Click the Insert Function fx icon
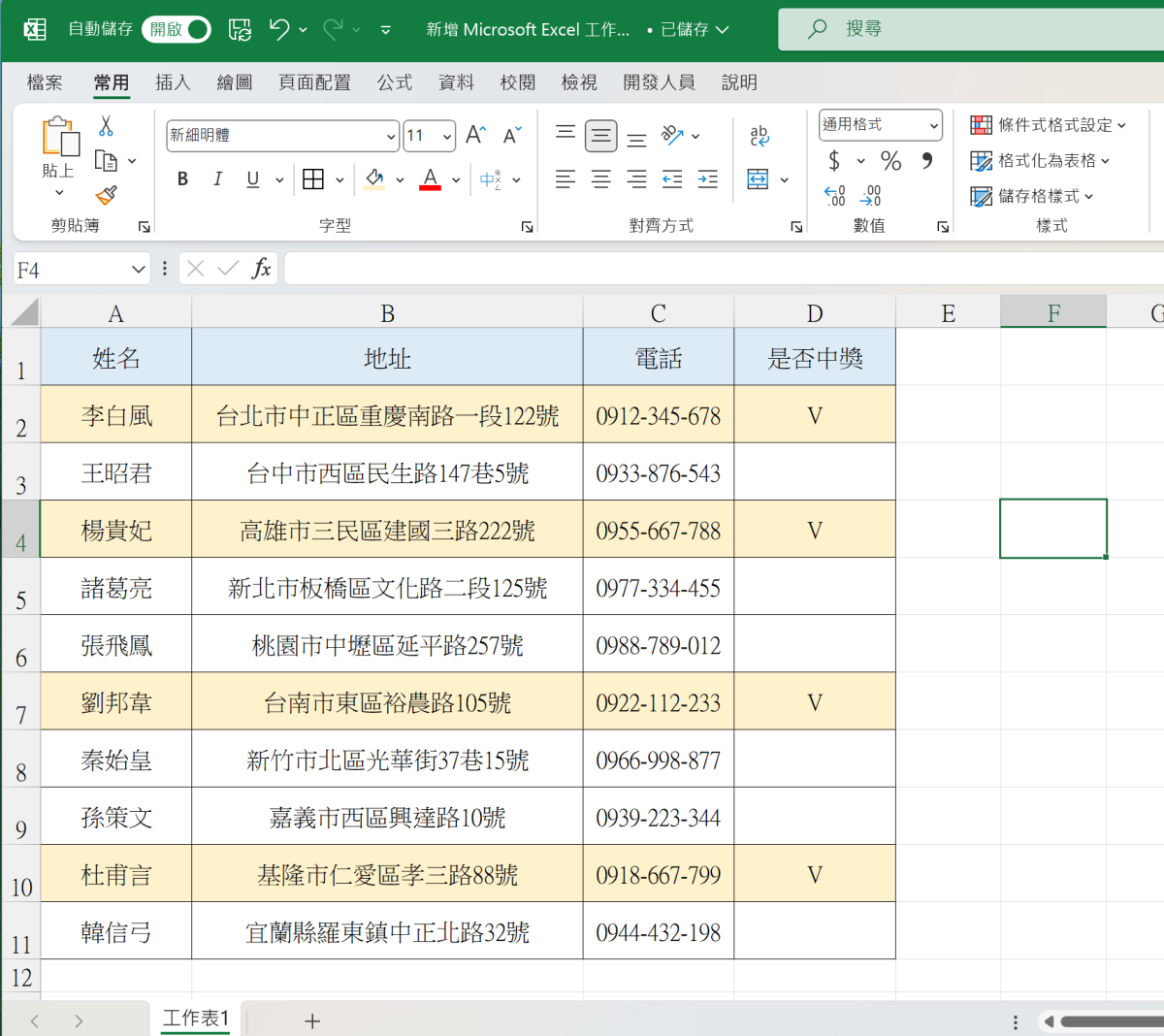 coord(261,269)
